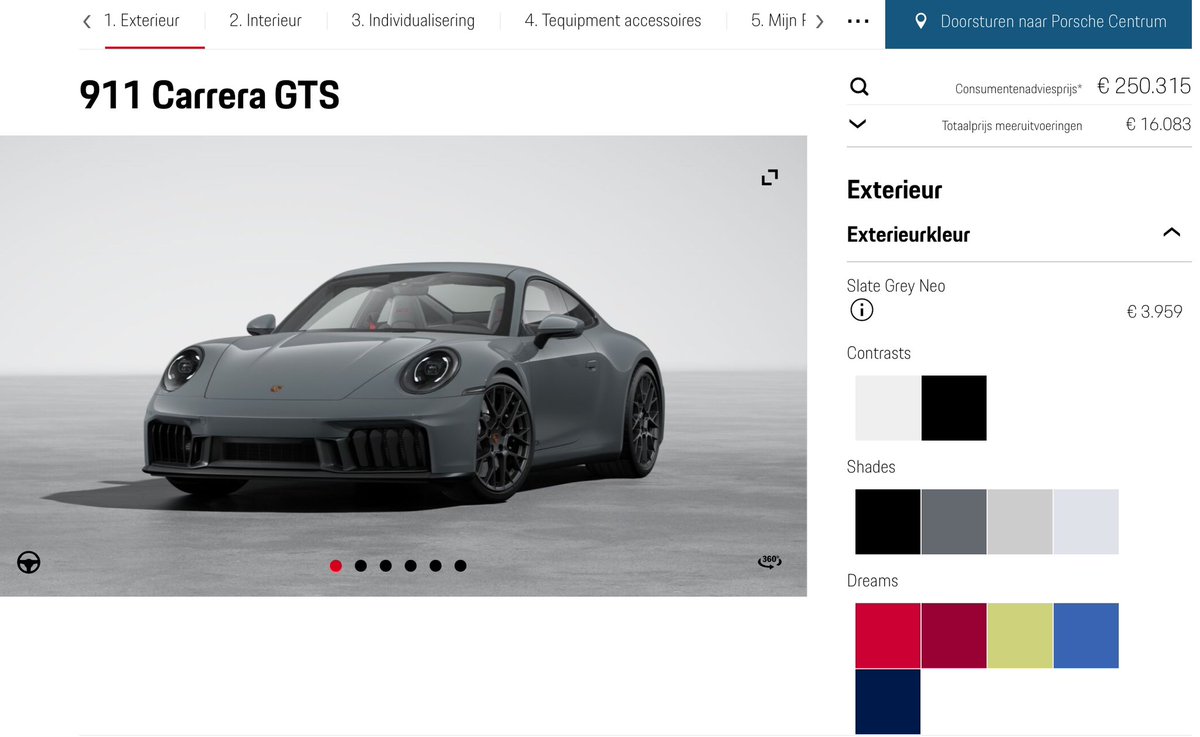1200x737 pixels.
Task: Show the fifth car image via dot
Action: pyautogui.click(x=435, y=566)
